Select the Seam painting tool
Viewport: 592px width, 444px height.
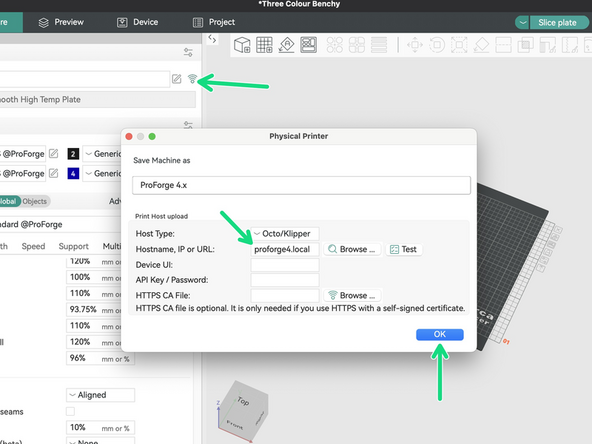pos(570,45)
